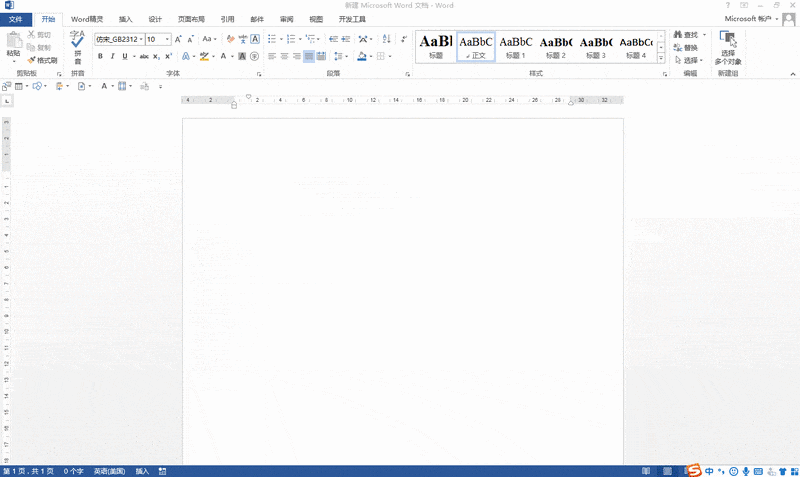This screenshot has width=800, height=477.
Task: Click the 英语(美国) language status indicator
Action: (x=108, y=471)
